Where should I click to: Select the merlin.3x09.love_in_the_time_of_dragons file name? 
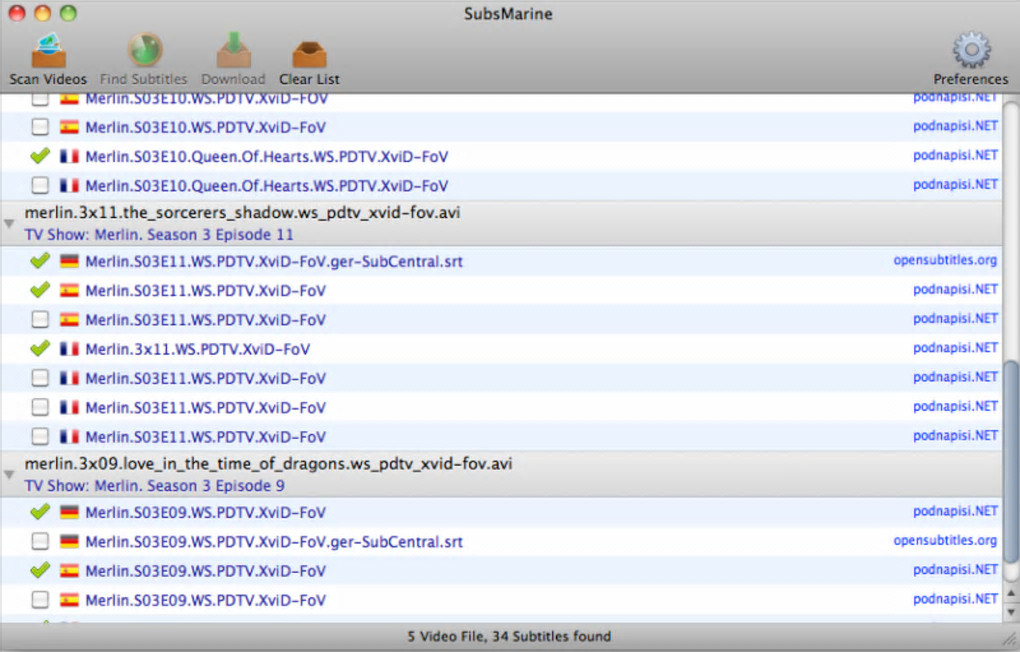(269, 464)
